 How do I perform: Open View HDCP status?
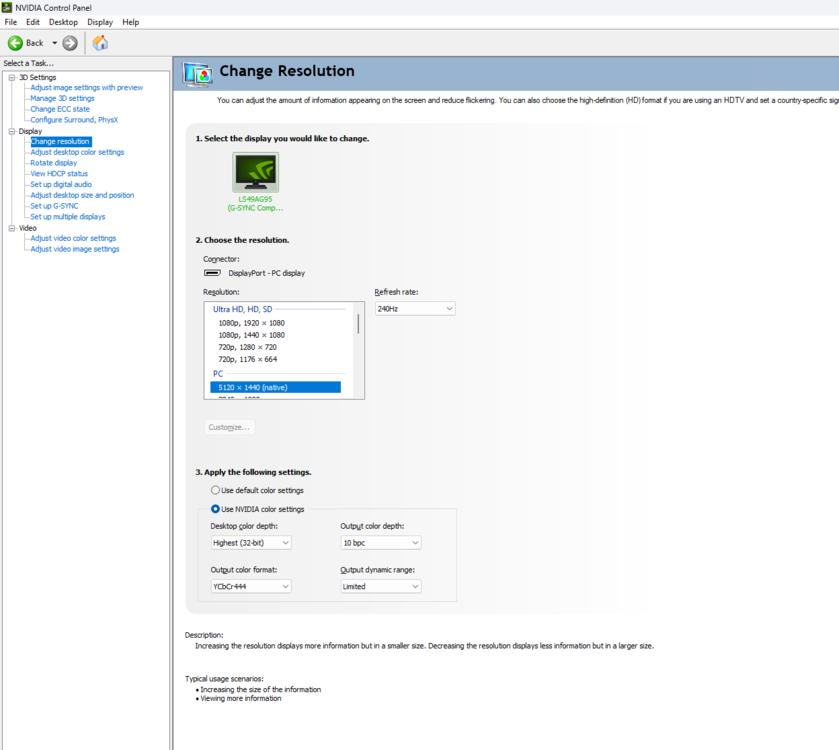click(59, 174)
